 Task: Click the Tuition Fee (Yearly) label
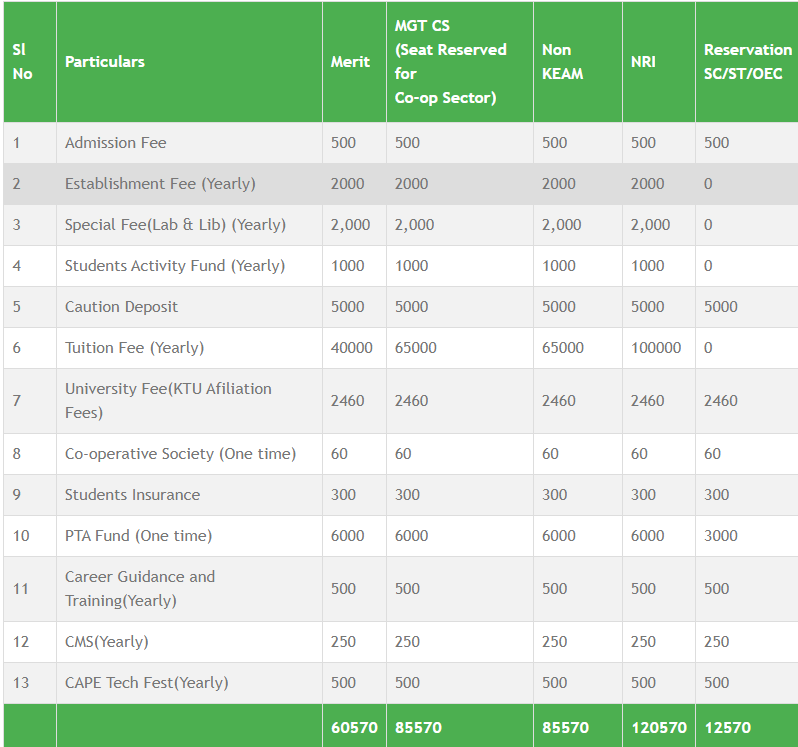tap(134, 348)
